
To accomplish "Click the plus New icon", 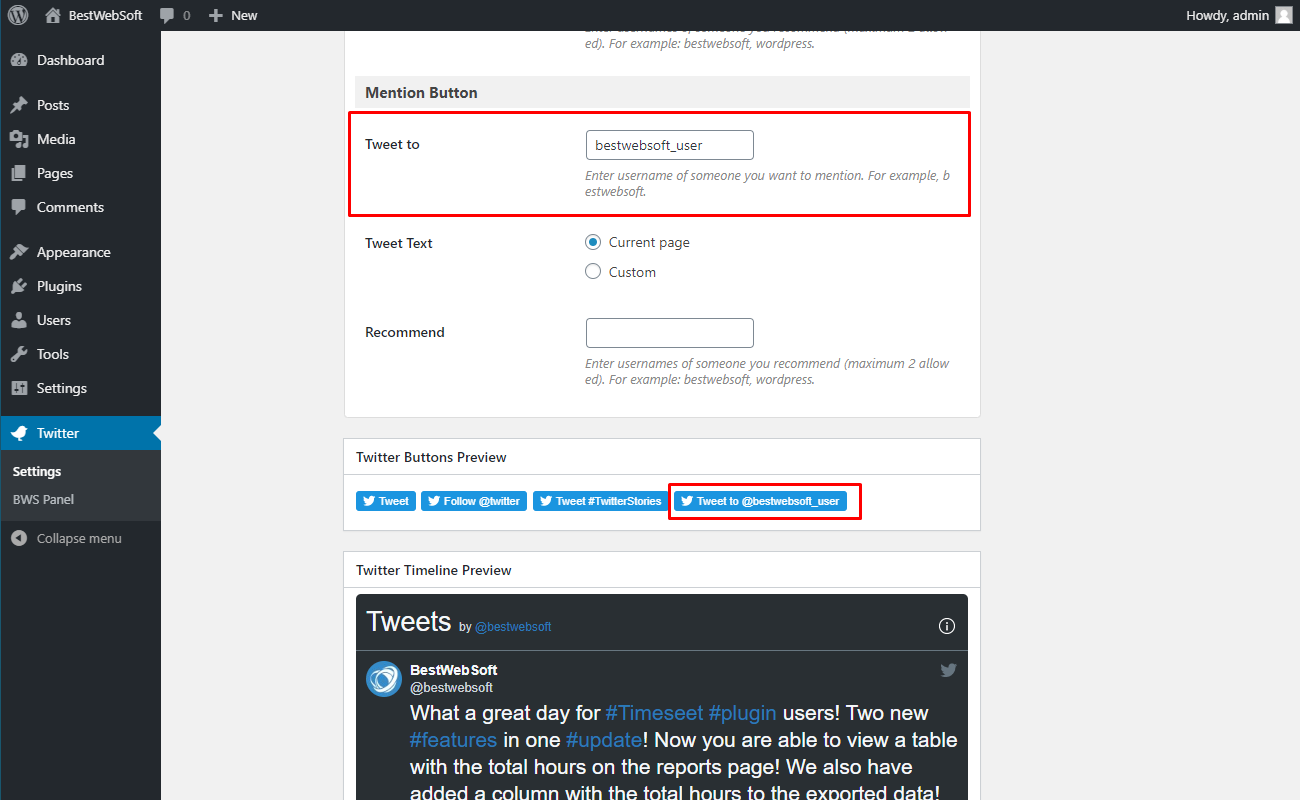I will [215, 15].
